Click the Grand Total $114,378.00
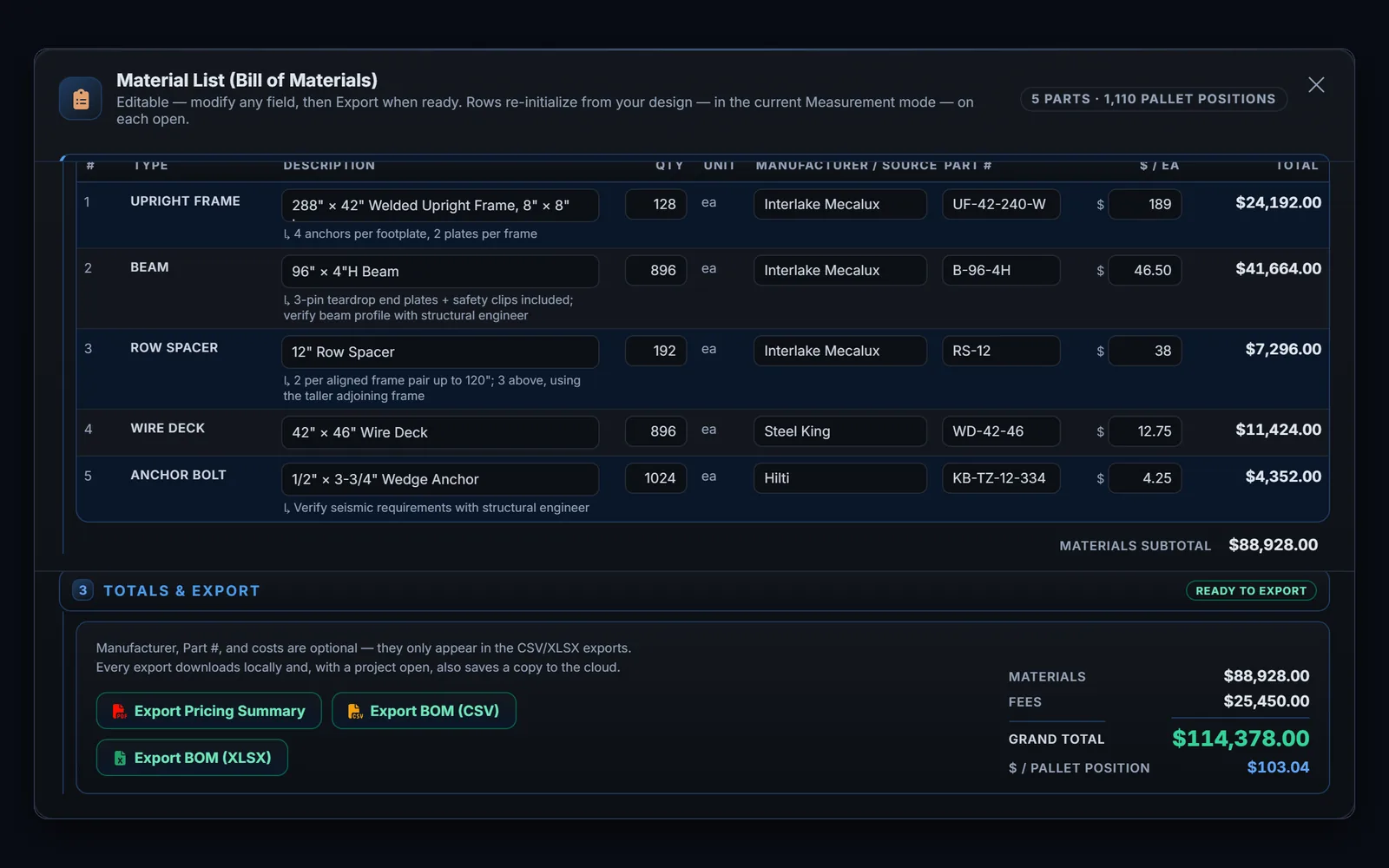This screenshot has width=1389, height=868. pos(1241,739)
